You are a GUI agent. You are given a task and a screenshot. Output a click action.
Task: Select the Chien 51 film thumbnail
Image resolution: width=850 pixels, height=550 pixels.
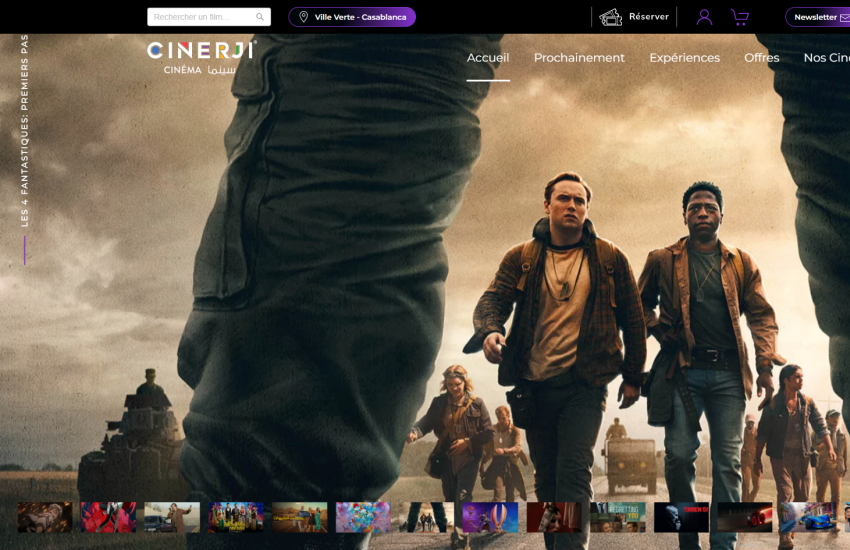click(681, 517)
